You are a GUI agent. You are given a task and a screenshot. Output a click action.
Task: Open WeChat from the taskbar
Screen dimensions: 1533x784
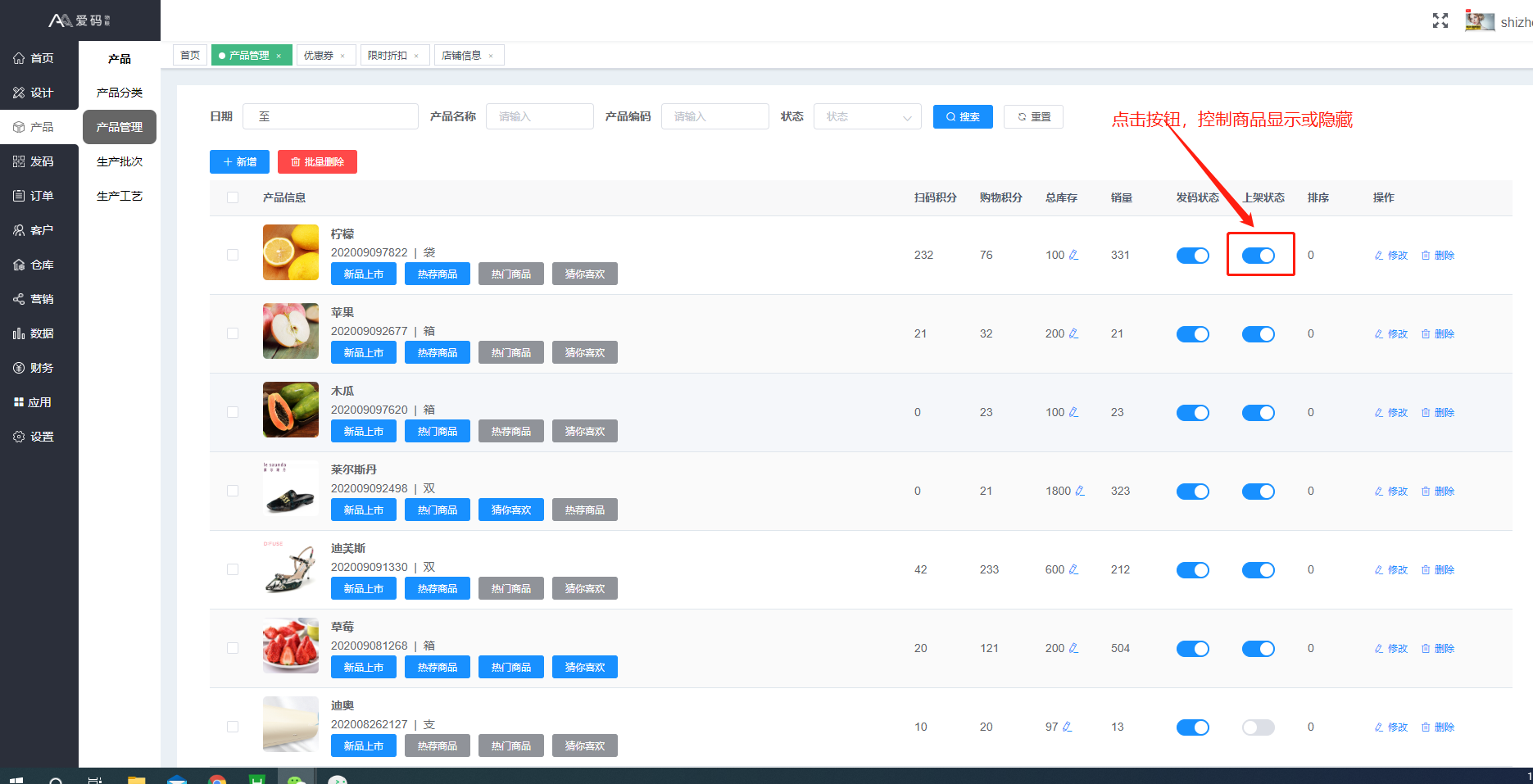pyautogui.click(x=296, y=778)
